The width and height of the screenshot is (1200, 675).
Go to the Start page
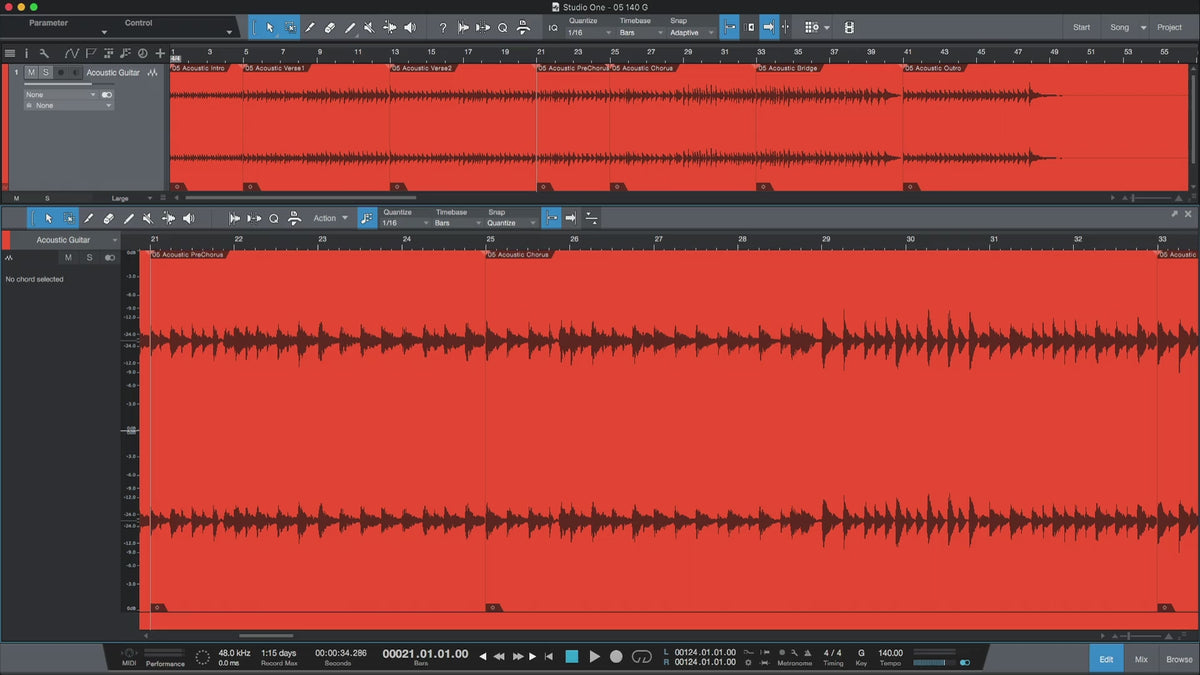click(x=1081, y=27)
